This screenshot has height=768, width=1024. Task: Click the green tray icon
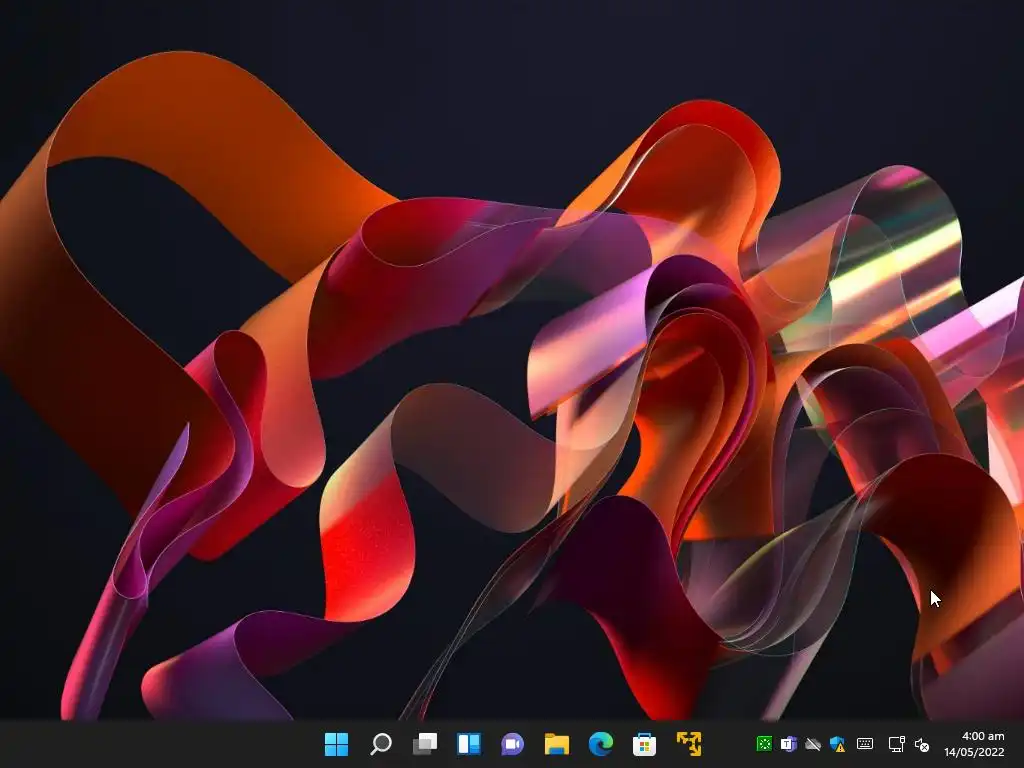click(764, 744)
